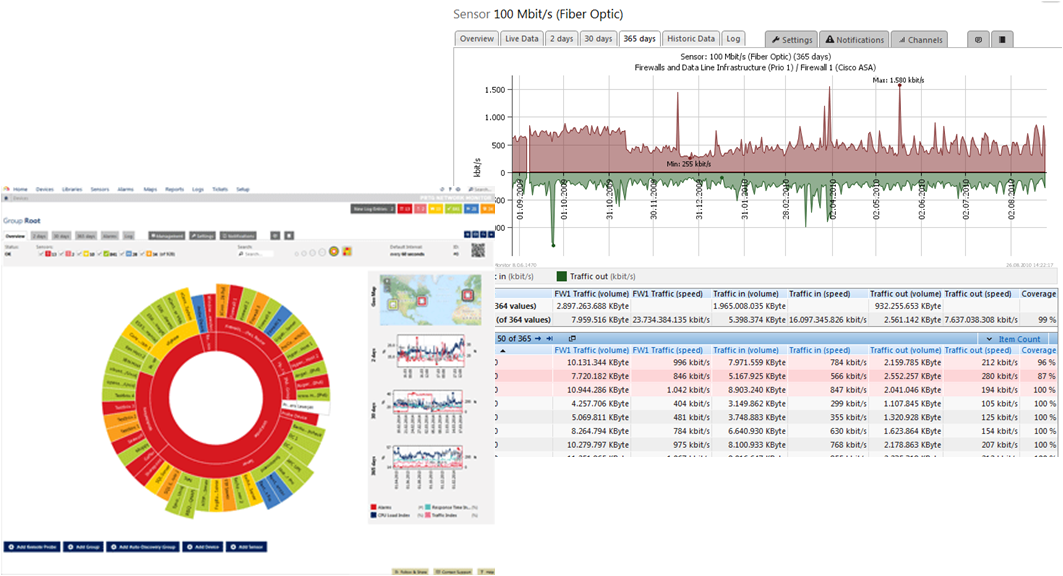Viewport: 1063px width, 576px height.
Task: Switch to the Live Data tab
Action: coord(521,39)
